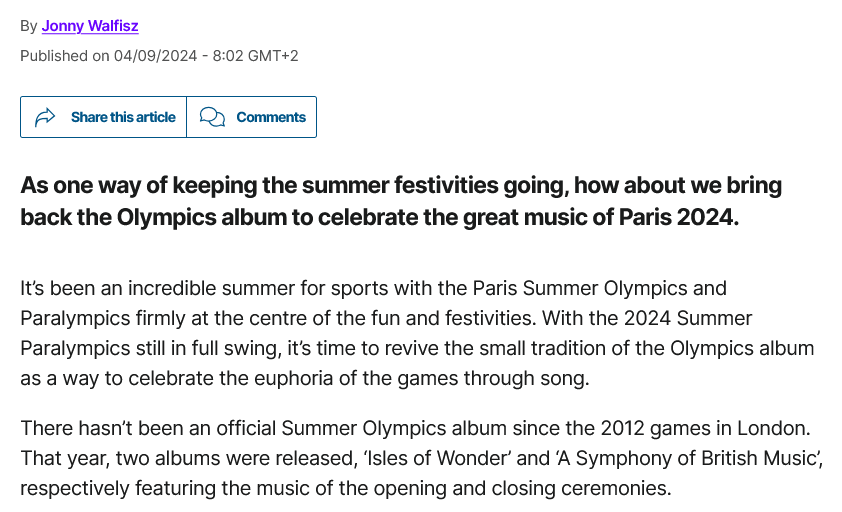This screenshot has width=842, height=512.
Task: Click the paragraph starting "It's been an incredible"
Action: (417, 333)
